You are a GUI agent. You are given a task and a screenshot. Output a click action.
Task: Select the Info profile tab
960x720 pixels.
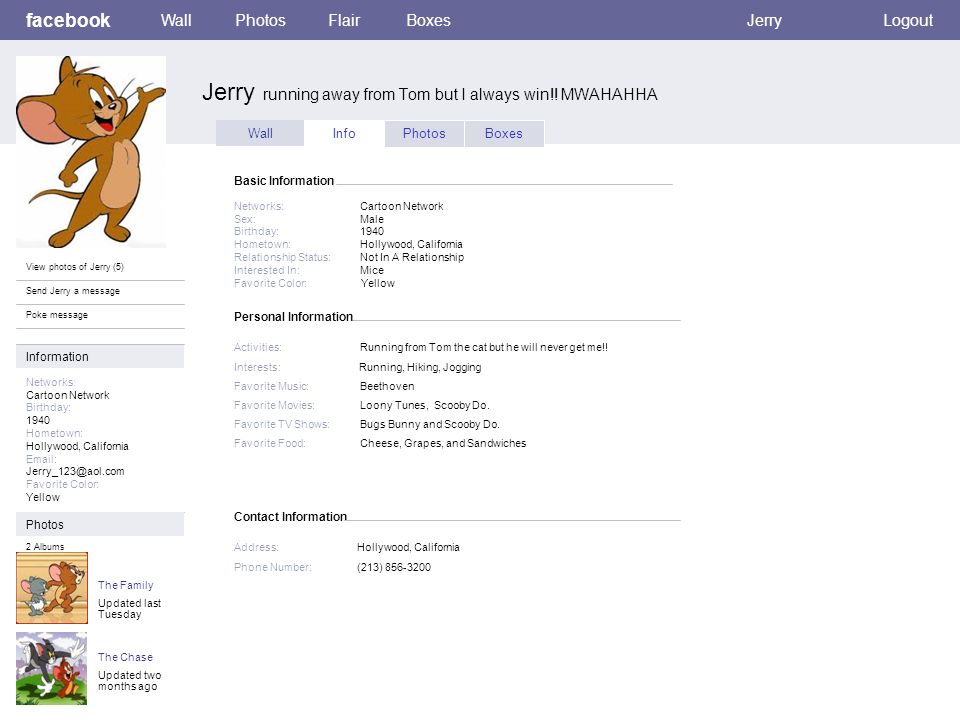344,133
